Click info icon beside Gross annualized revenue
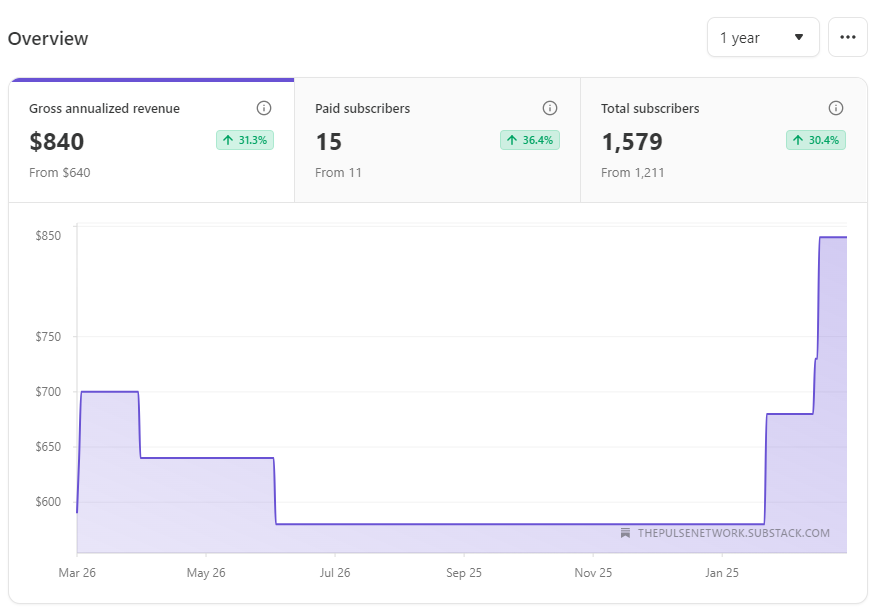This screenshot has height=608, width=874. (264, 108)
